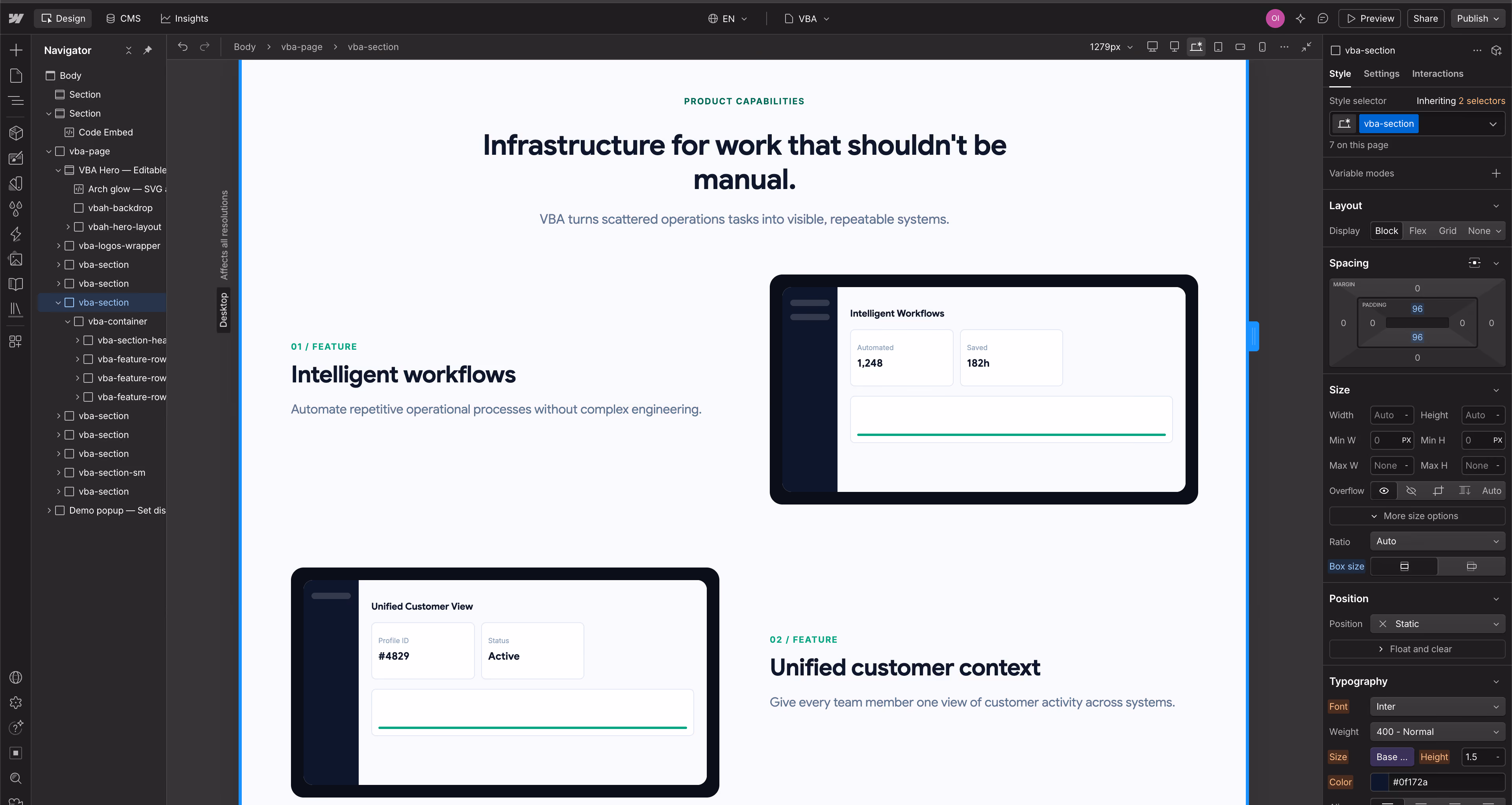This screenshot has width=1512, height=805.
Task: Select the mobile portrait breakpoint icon
Action: tap(1262, 46)
